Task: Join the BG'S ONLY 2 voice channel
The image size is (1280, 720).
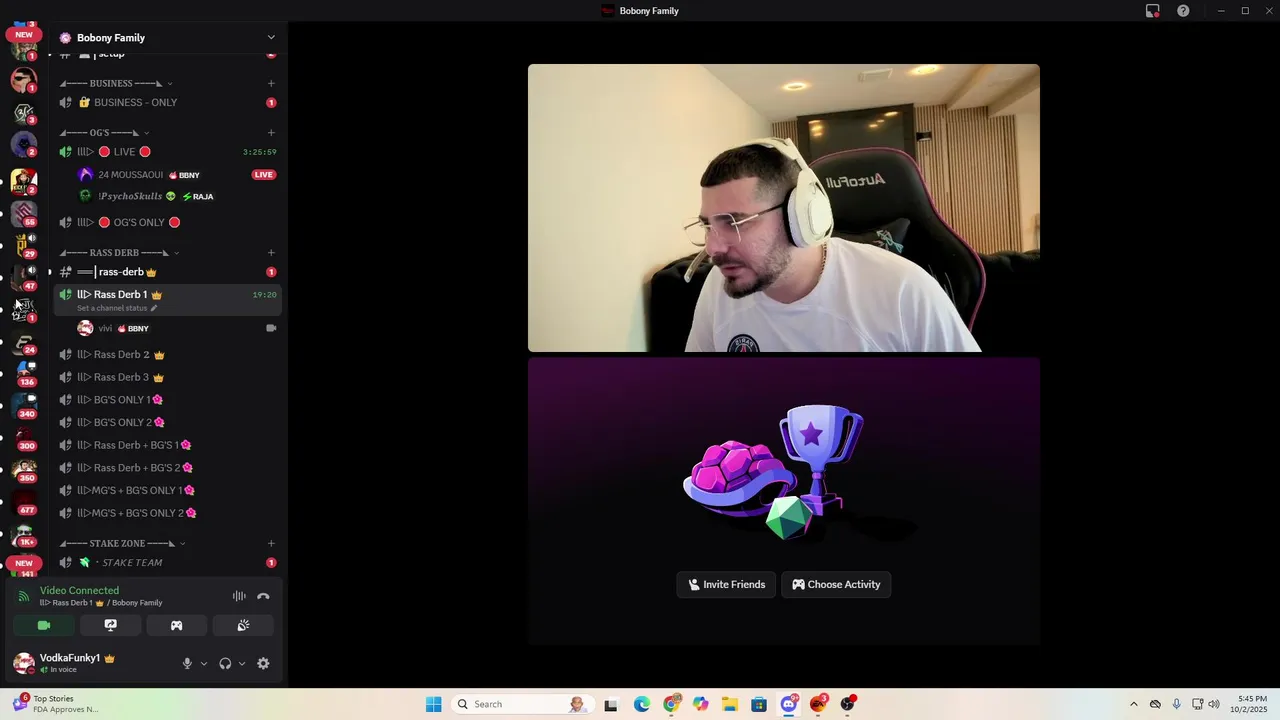Action: [x=167, y=422]
